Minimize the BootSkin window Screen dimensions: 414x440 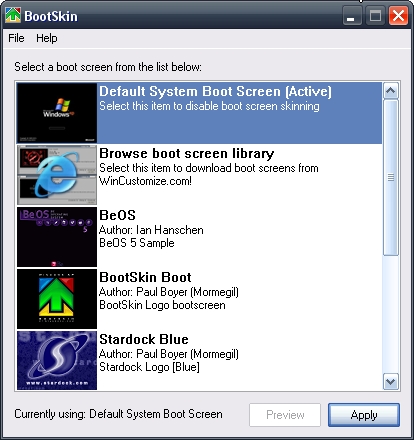pyautogui.click(x=352, y=16)
